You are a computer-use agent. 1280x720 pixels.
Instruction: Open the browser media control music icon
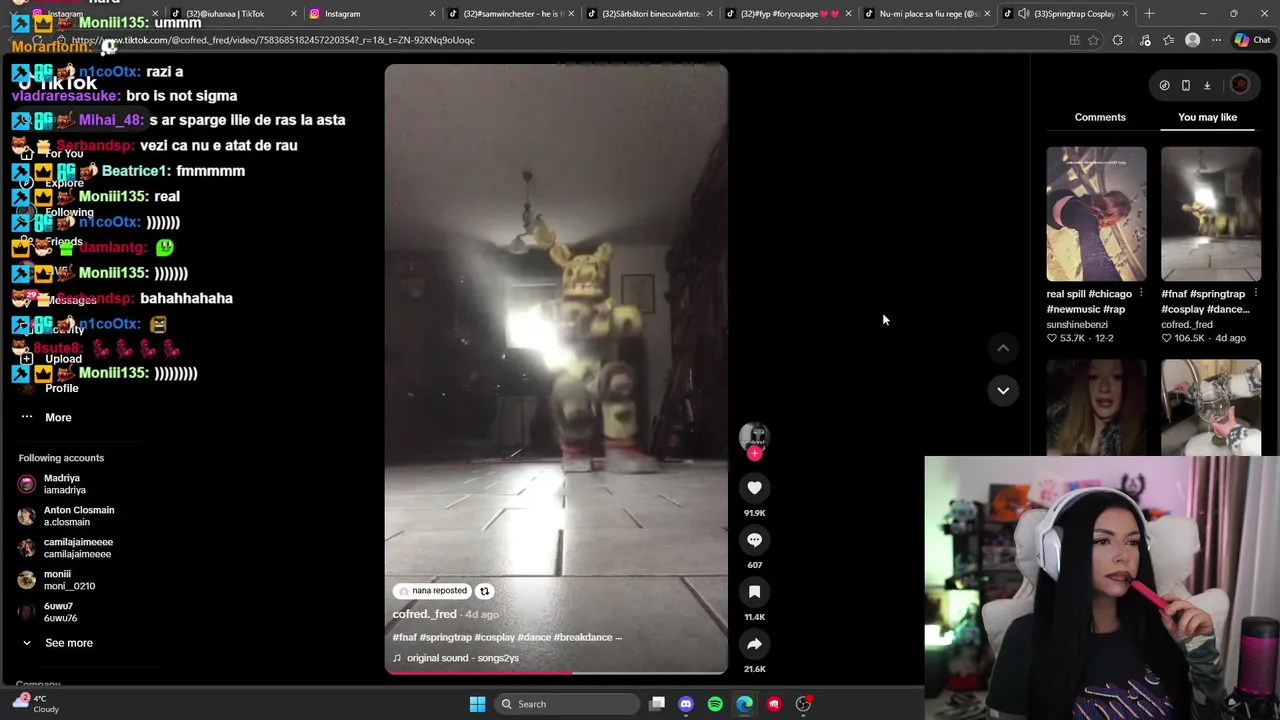(x=1145, y=40)
